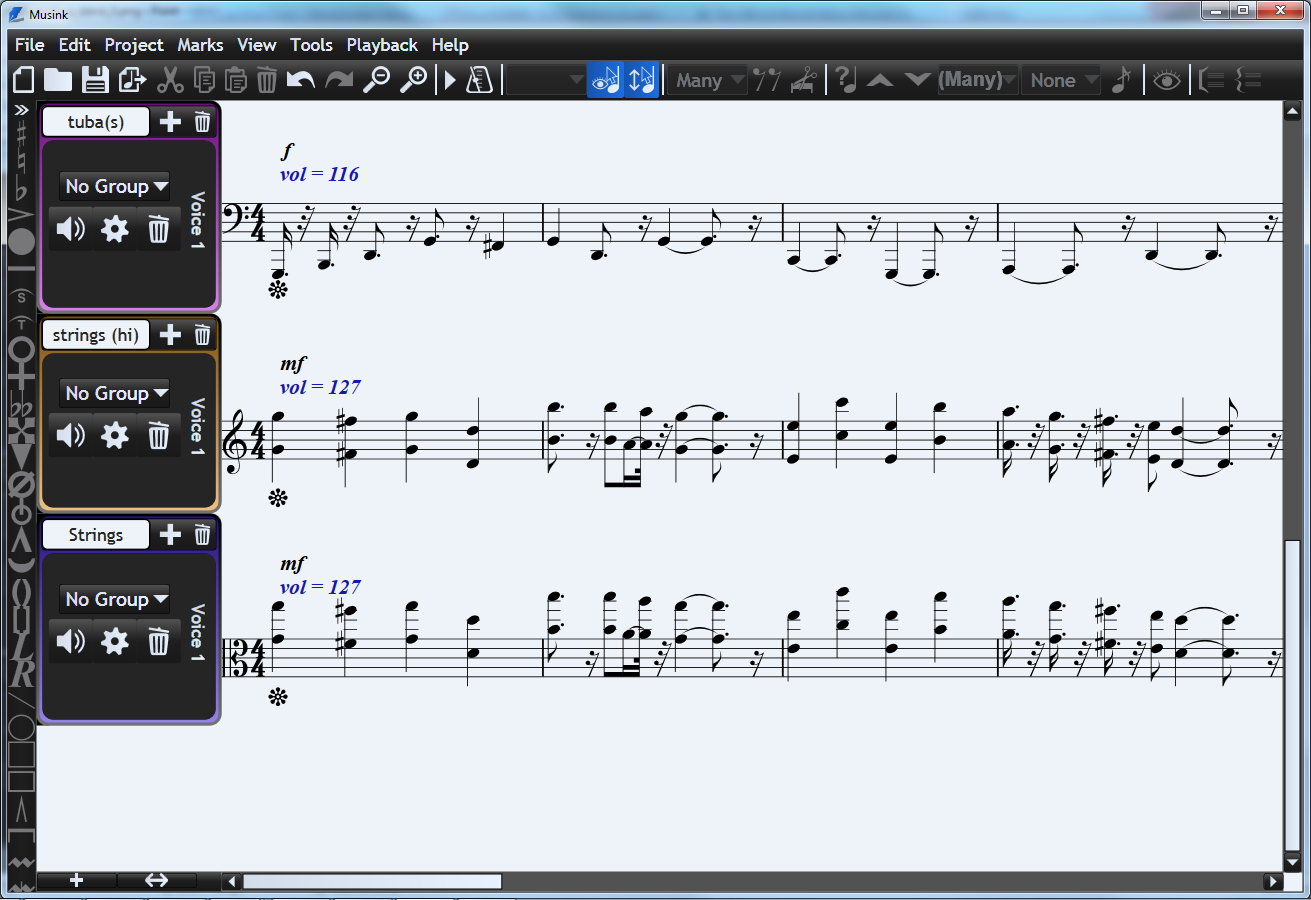The width and height of the screenshot is (1311, 900).
Task: Toggle the eye visibility icon in toolbar
Action: tap(1167, 80)
